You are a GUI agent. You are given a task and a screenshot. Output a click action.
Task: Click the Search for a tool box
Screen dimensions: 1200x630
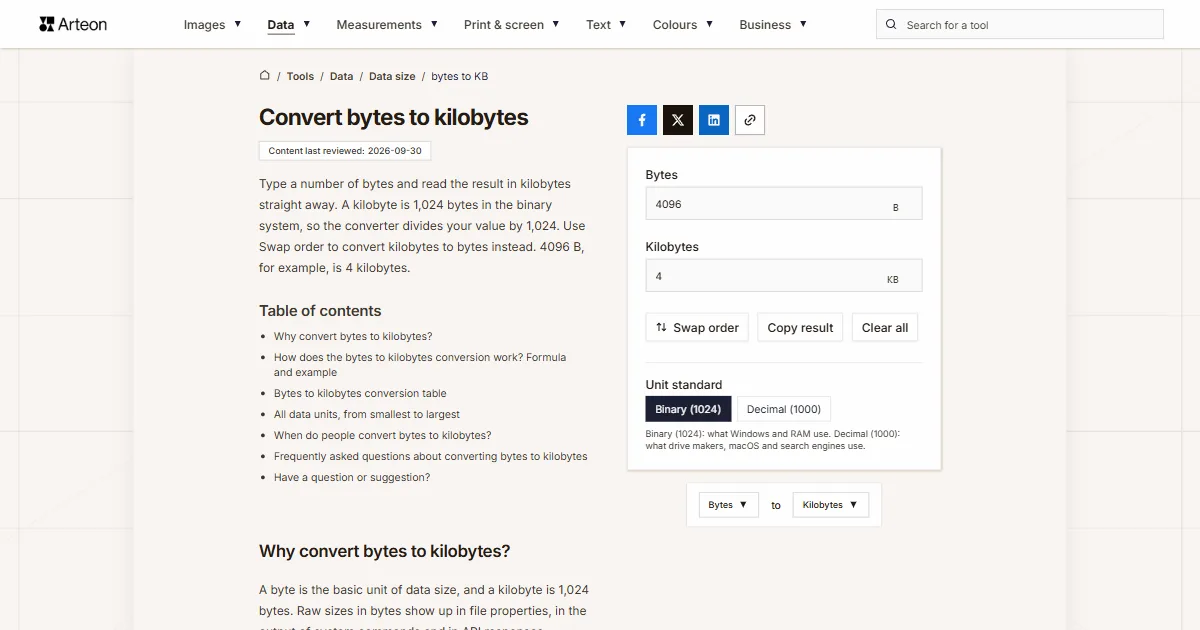tap(1020, 25)
